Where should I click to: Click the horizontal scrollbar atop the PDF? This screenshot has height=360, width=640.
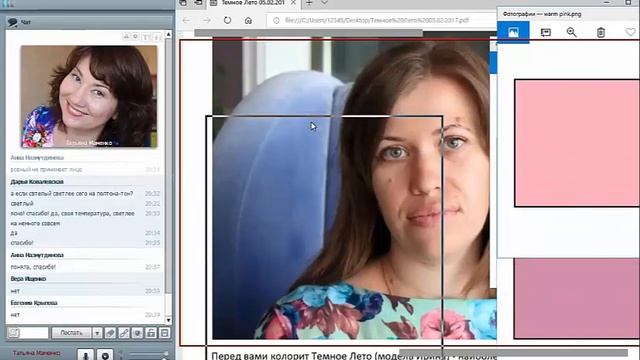click(308, 33)
